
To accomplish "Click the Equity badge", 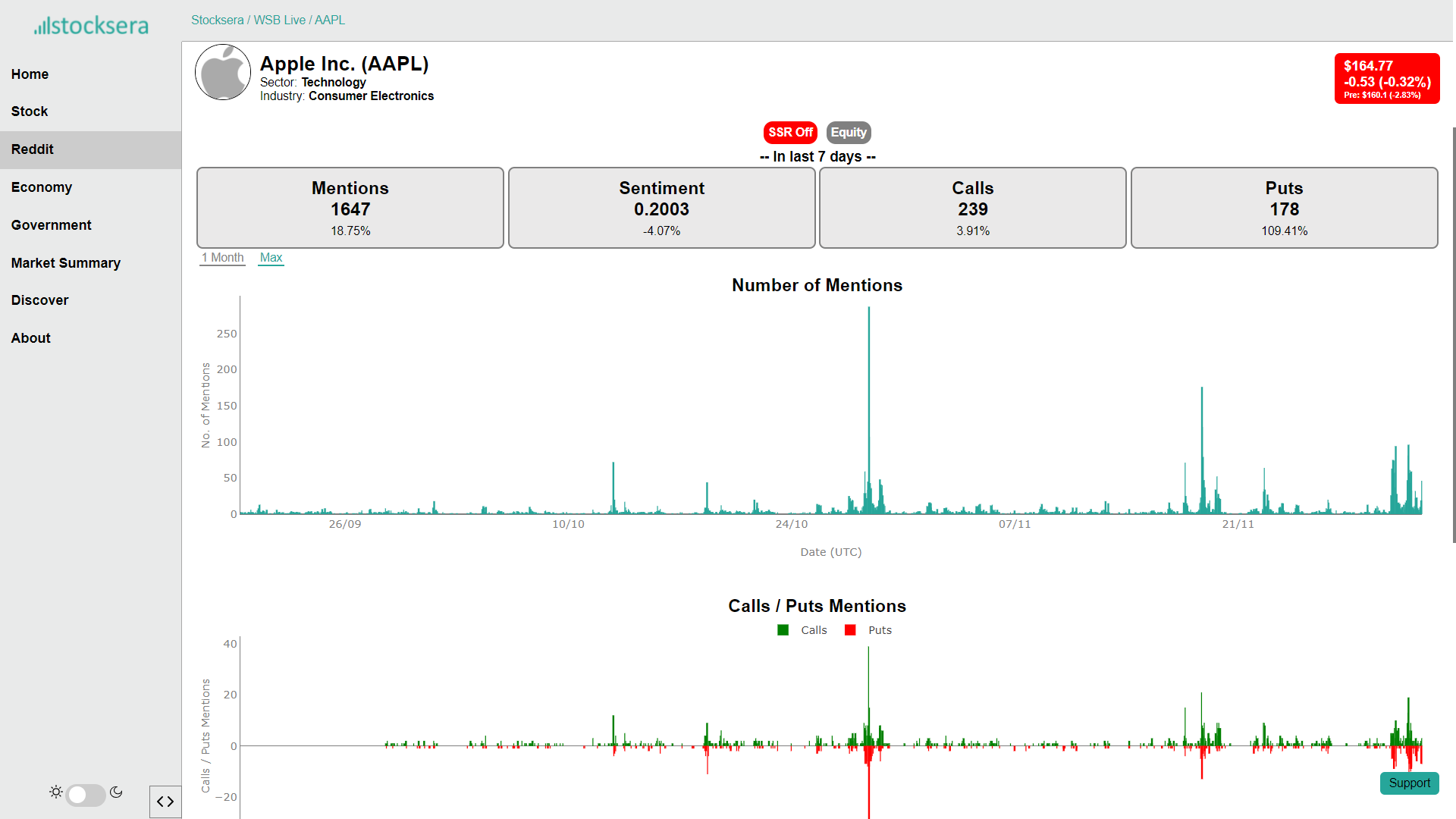I will tap(848, 133).
